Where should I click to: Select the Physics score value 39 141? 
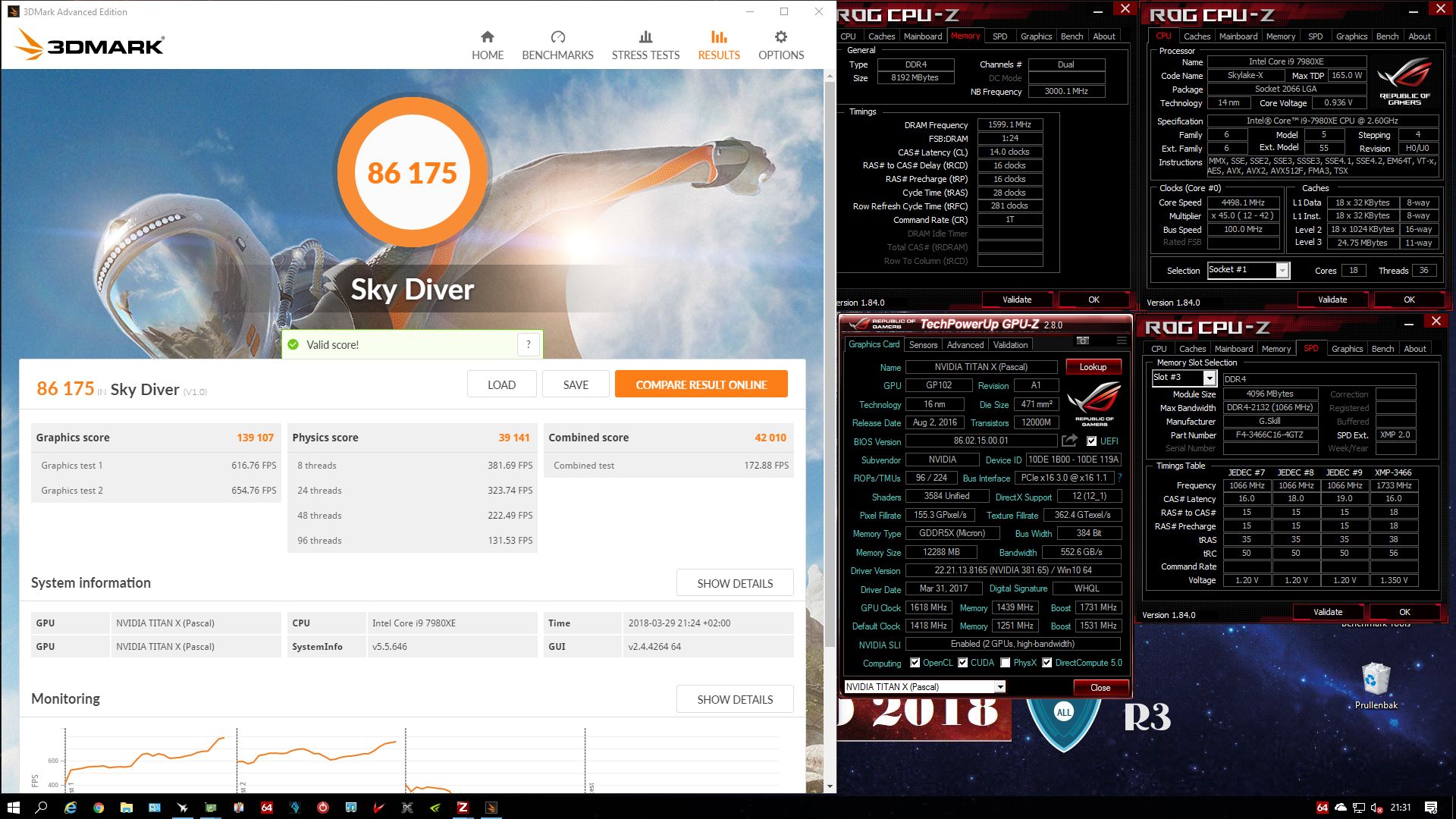[513, 438]
